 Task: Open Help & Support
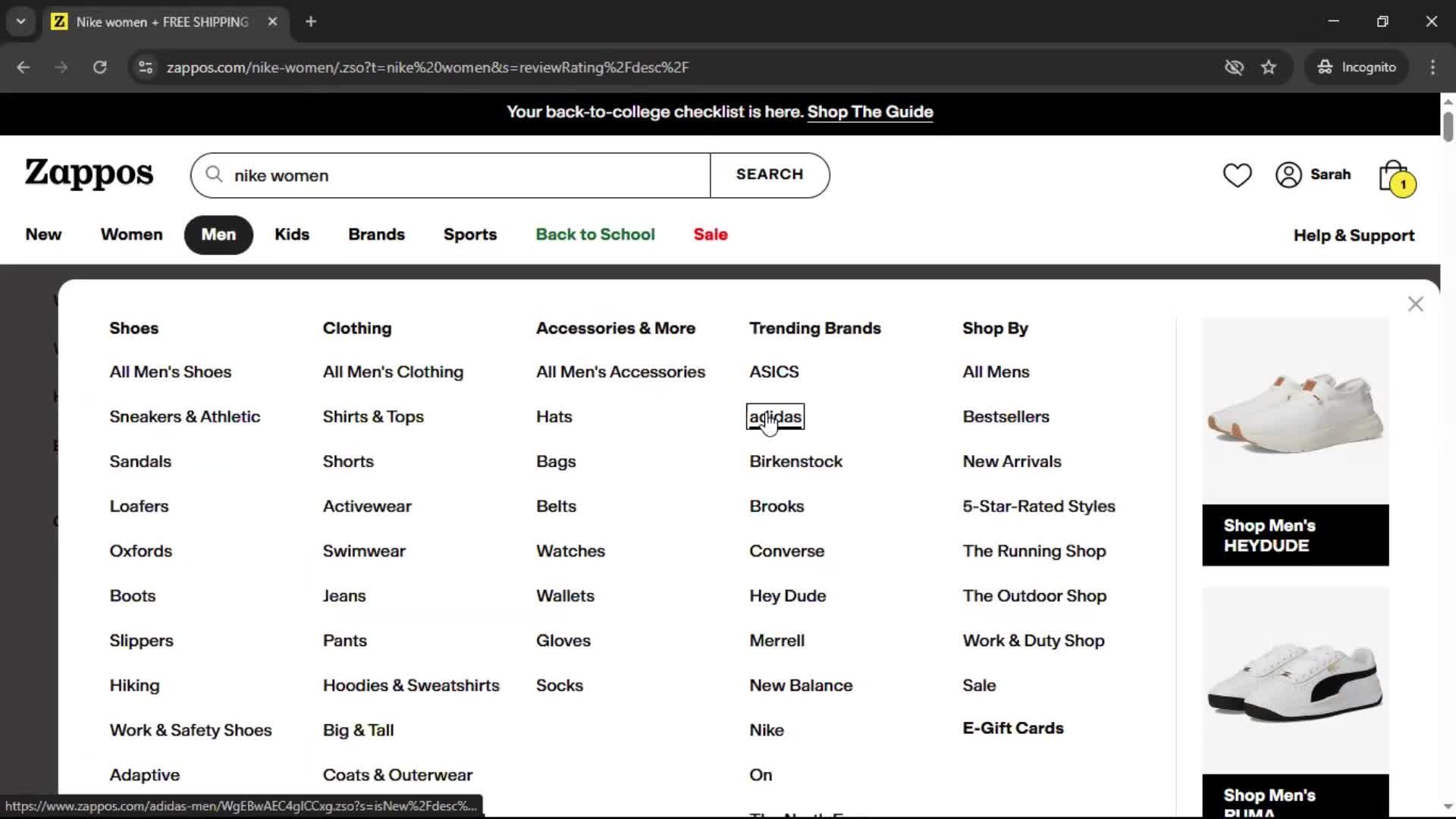(x=1354, y=235)
